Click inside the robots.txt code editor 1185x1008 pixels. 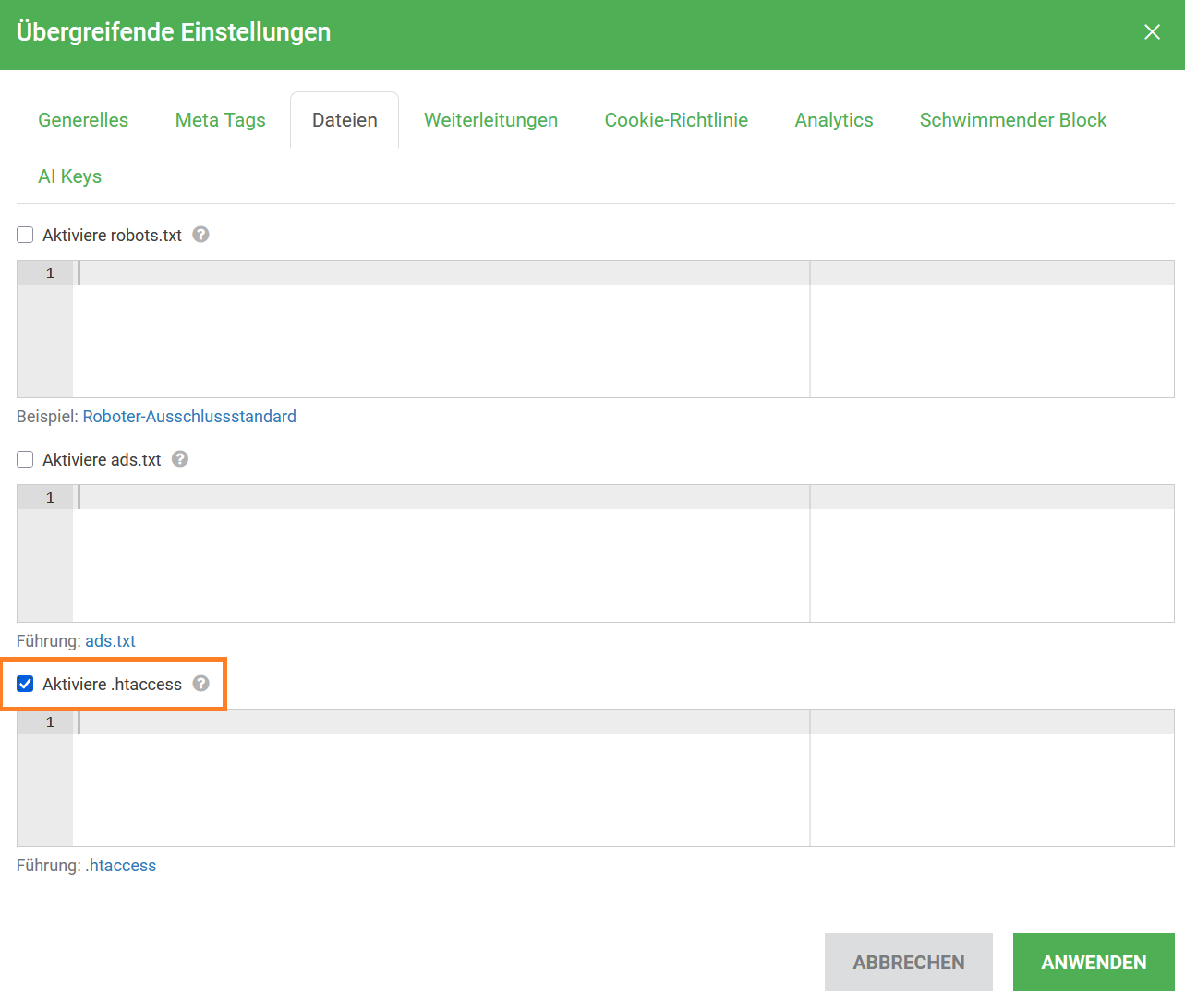(441, 333)
